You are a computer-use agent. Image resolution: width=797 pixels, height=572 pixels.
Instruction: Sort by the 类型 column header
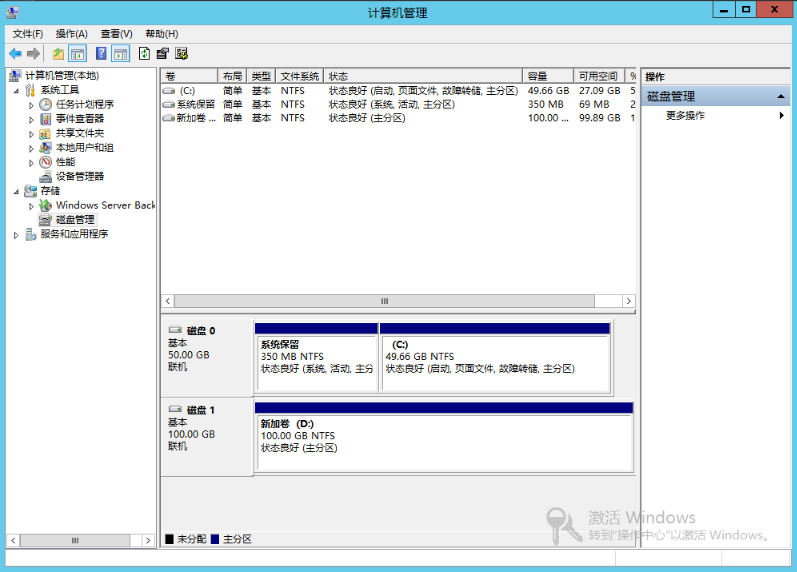pyautogui.click(x=261, y=76)
